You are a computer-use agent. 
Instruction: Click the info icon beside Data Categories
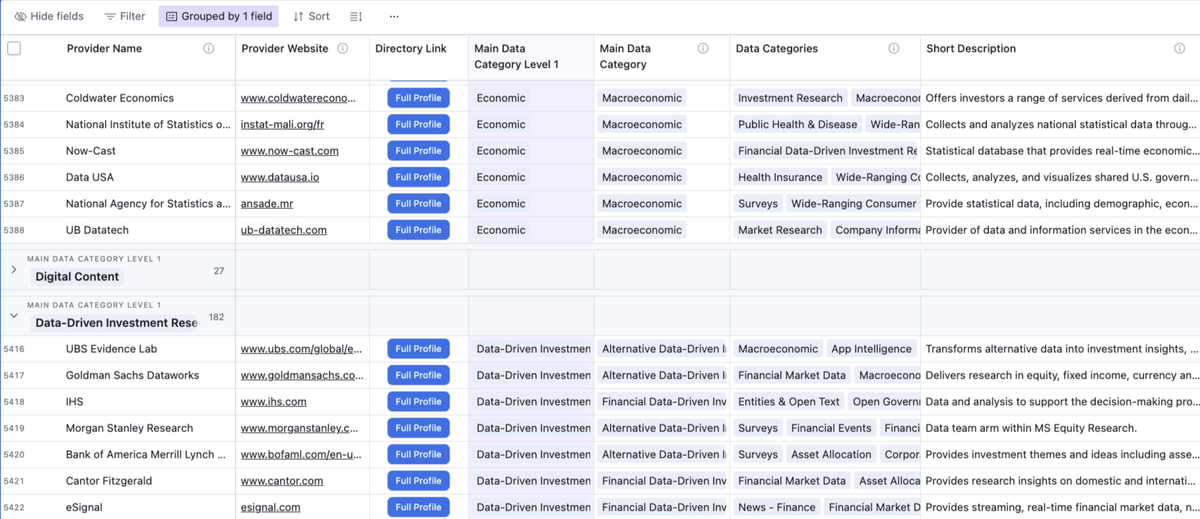(x=894, y=48)
